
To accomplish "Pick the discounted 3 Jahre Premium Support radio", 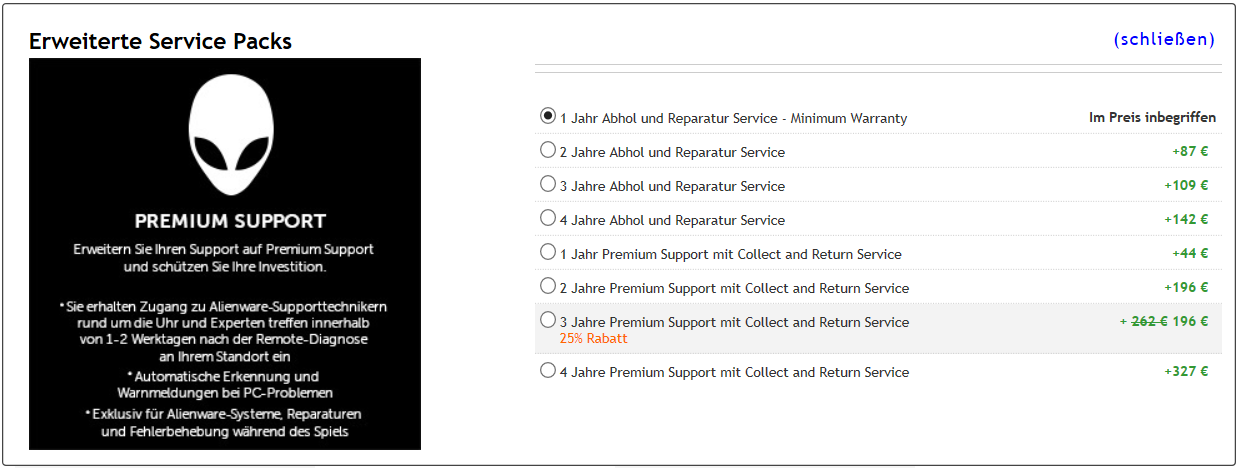I will coord(548,320).
